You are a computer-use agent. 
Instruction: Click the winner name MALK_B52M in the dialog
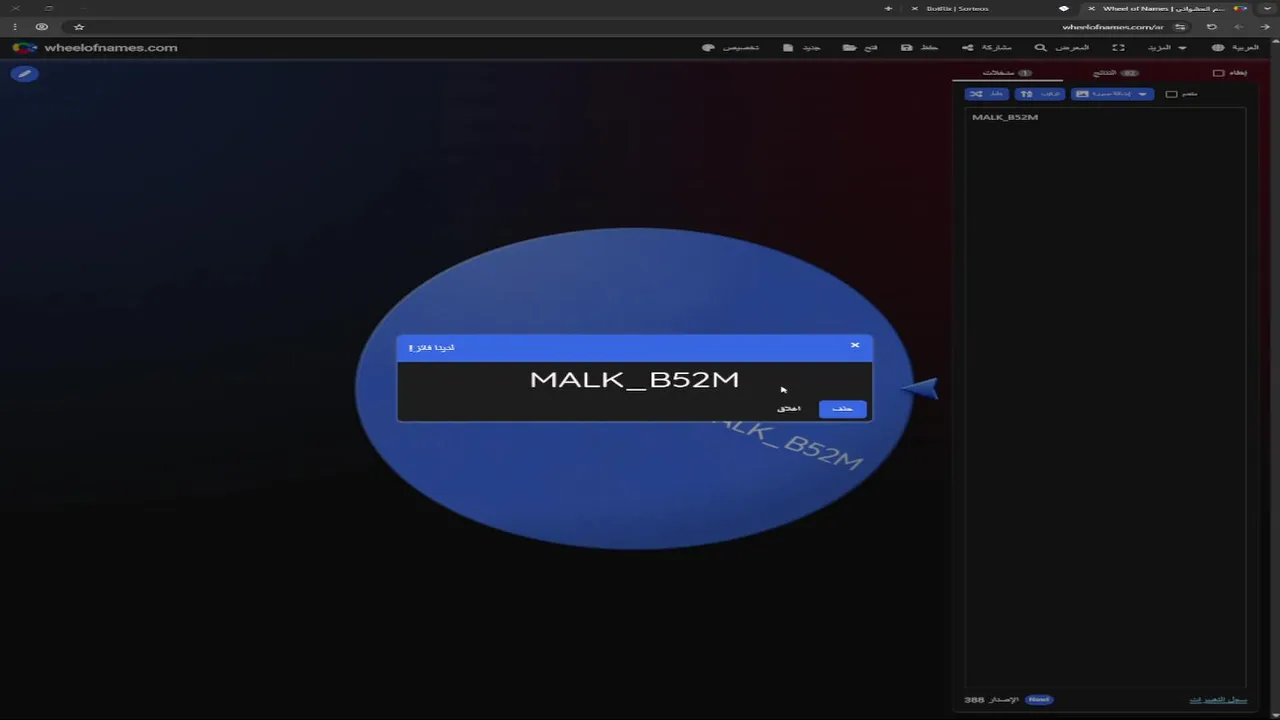coord(634,379)
